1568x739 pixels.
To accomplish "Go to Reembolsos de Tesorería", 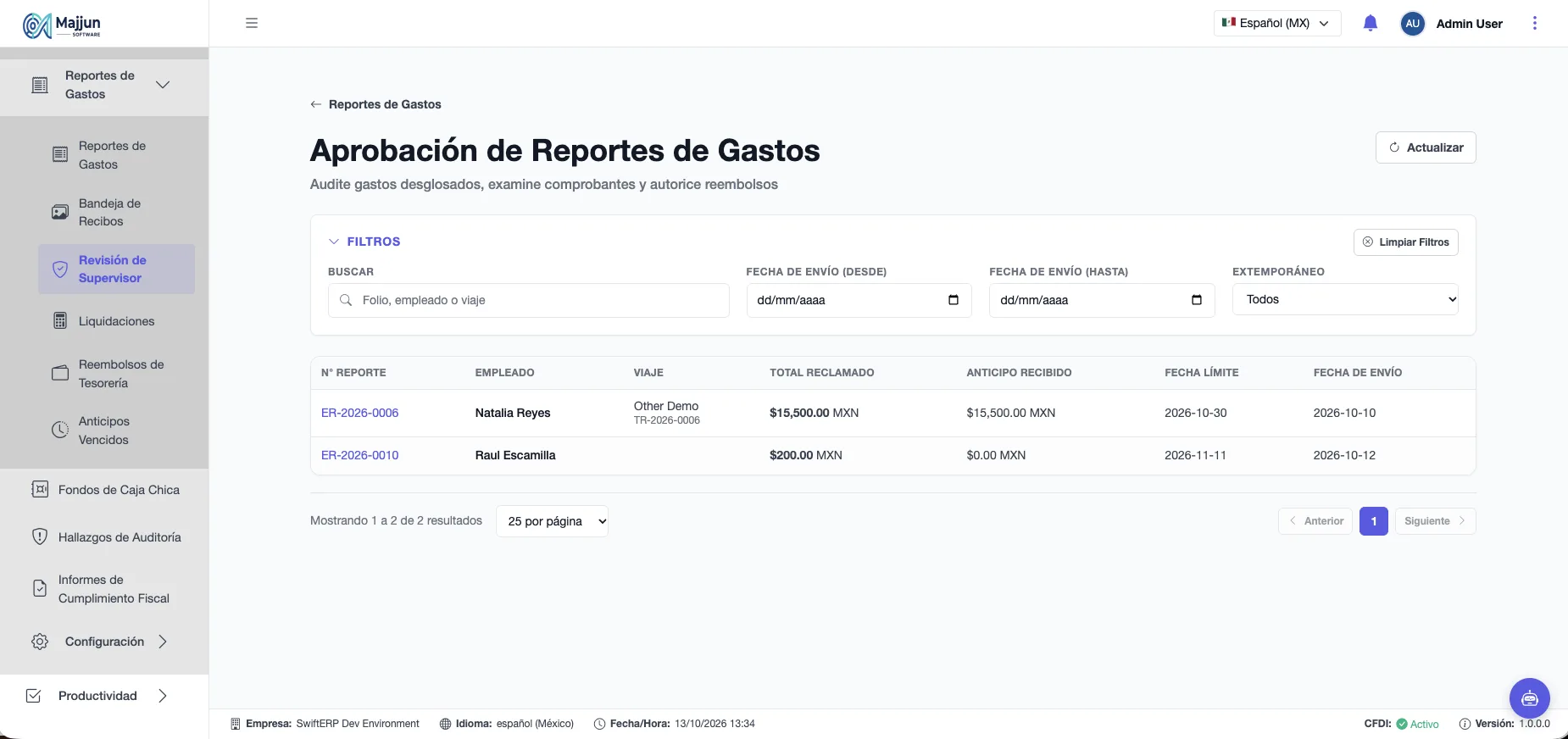I will pyautogui.click(x=116, y=374).
